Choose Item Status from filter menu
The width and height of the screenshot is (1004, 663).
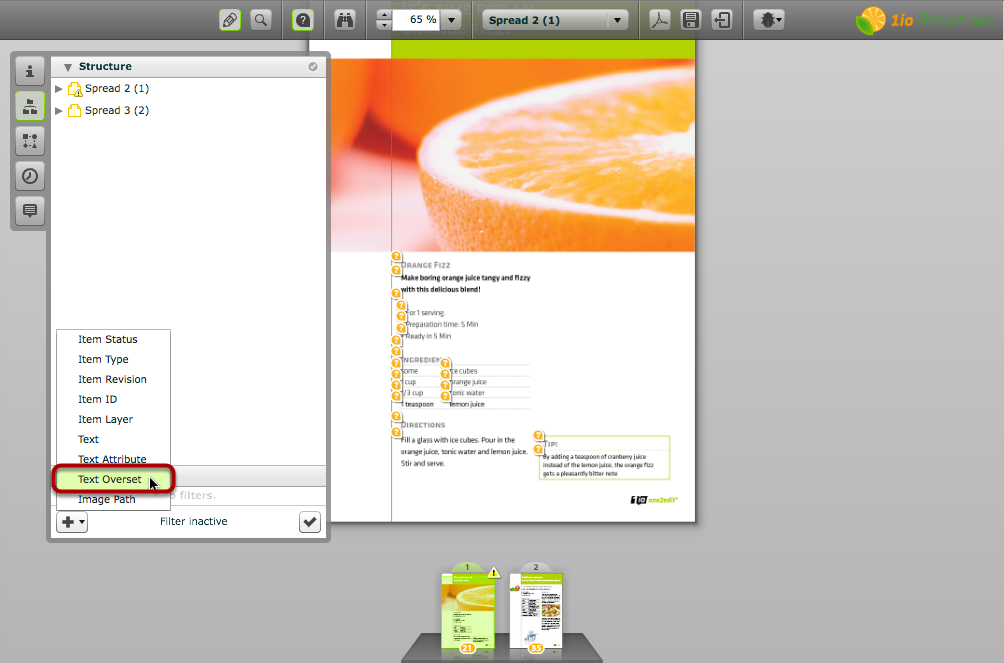(x=108, y=340)
